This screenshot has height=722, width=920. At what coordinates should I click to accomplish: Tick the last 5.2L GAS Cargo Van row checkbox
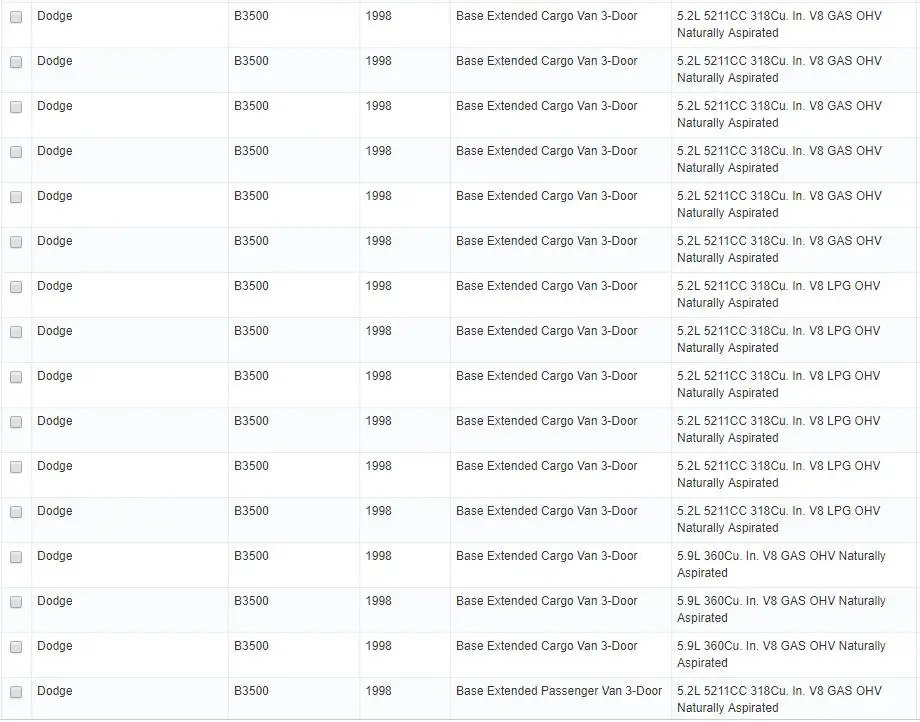point(16,242)
